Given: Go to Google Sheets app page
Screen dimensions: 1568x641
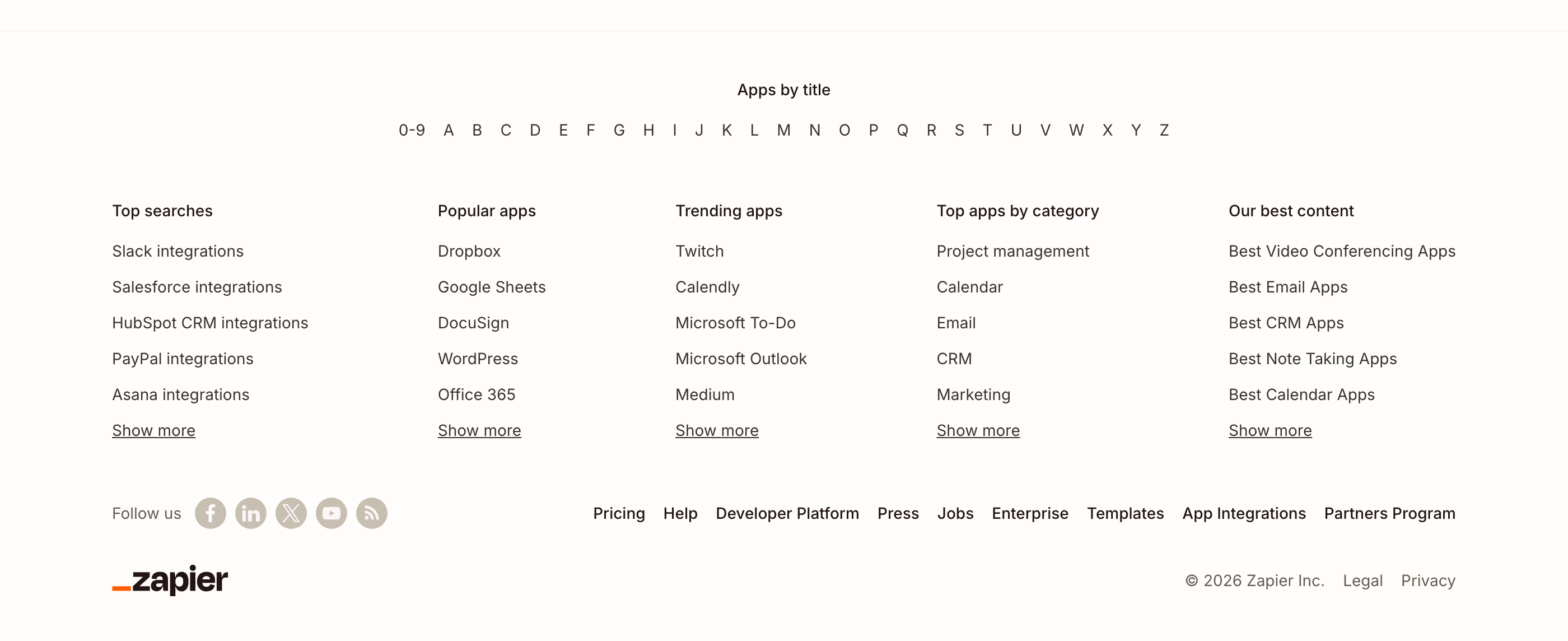Looking at the screenshot, I should 491,287.
